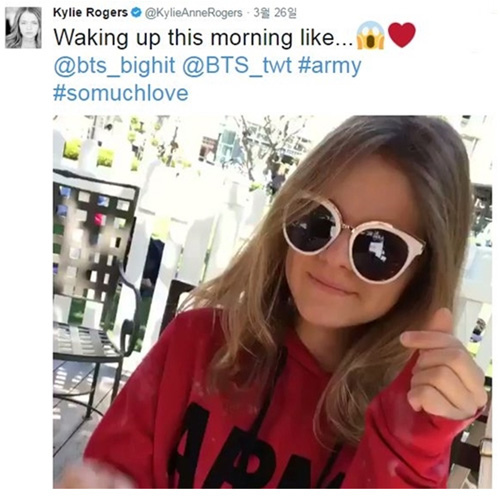Open the tweet's 3월 26일 timestamp
The height and width of the screenshot is (497, 500).
[x=275, y=13]
